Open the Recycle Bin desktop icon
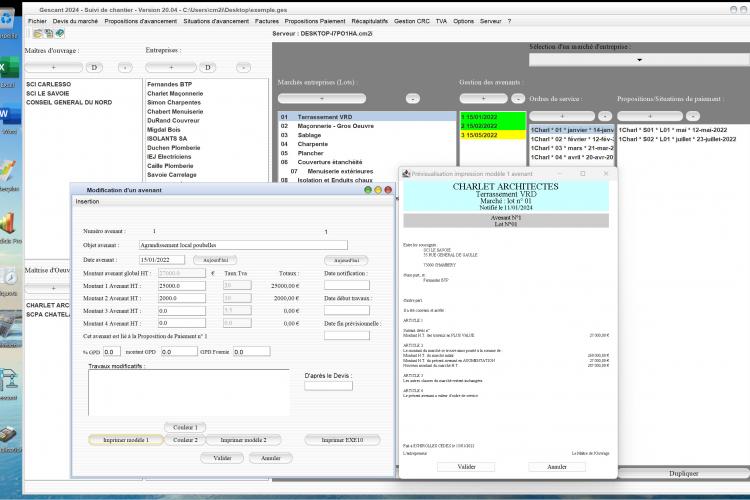Viewport: 750px width, 500px height. (8, 20)
